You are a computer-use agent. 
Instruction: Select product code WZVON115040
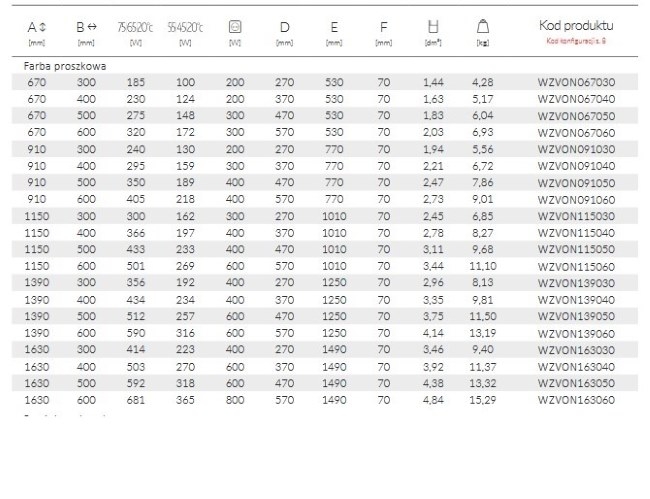coord(576,233)
